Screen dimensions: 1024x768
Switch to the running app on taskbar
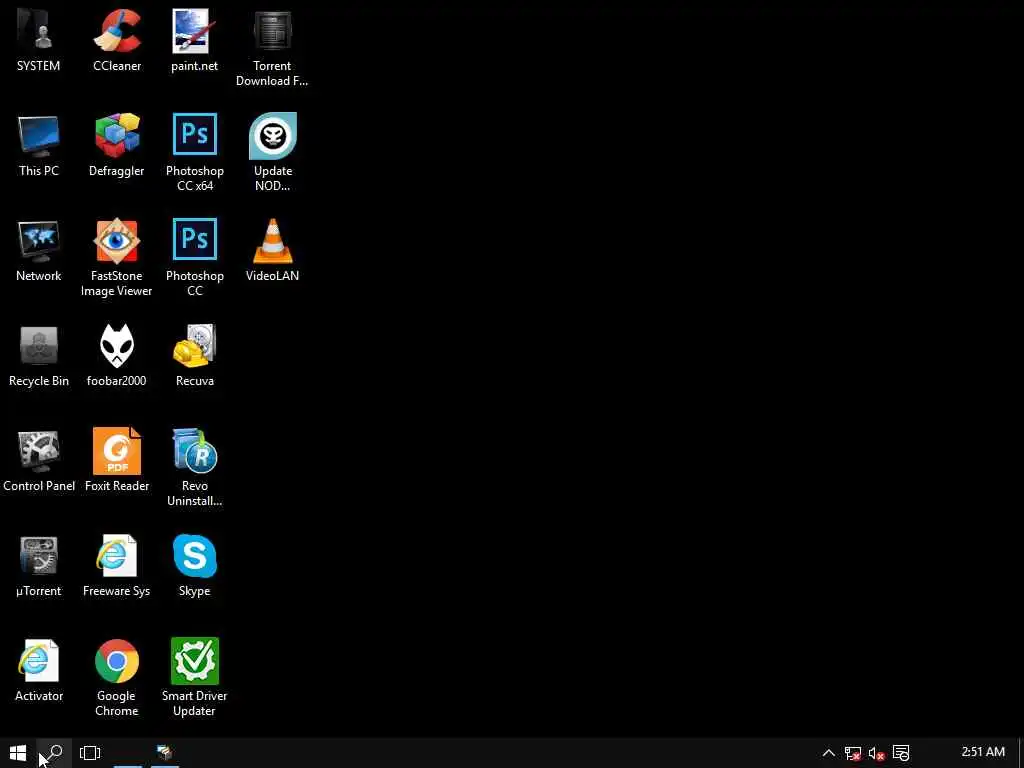165,753
